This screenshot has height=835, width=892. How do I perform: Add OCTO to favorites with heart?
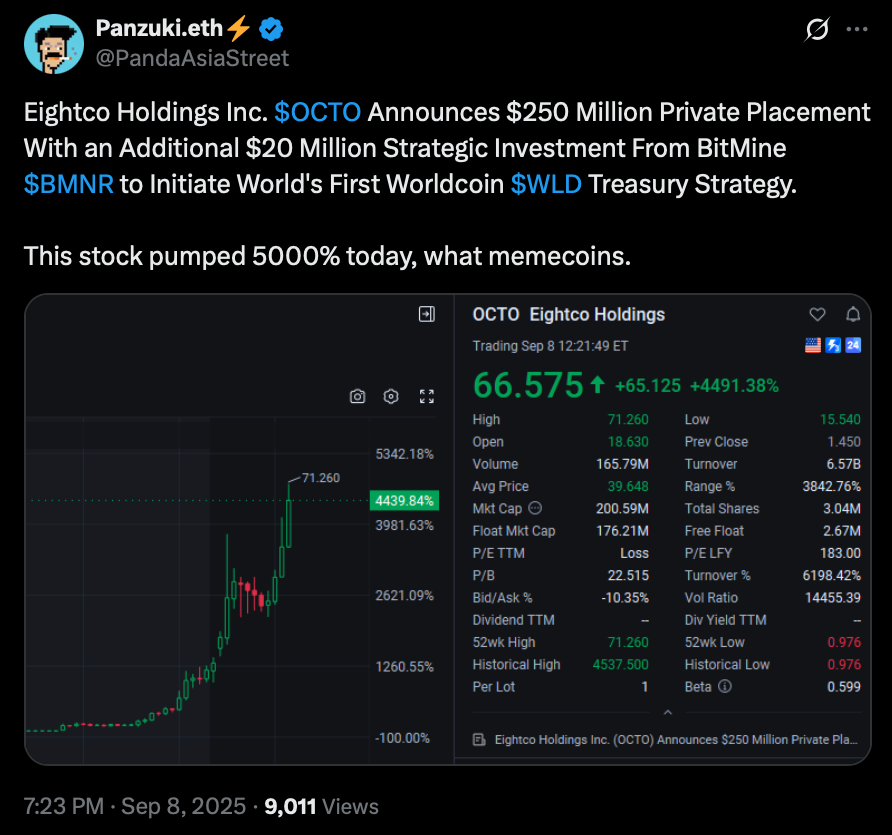(x=817, y=314)
